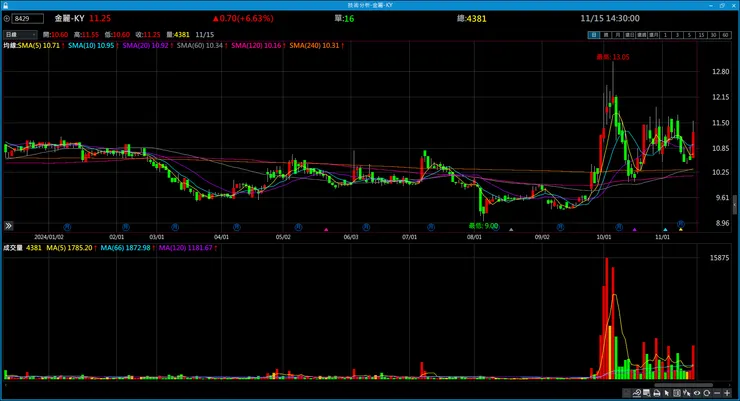Click the 最低: 9.00 price label
740x401 pixels.
(x=483, y=226)
